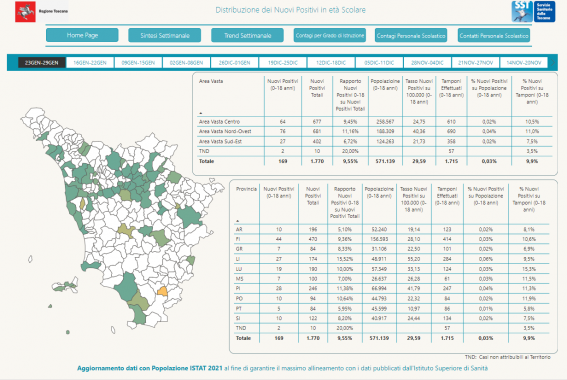
Task: Select the 14NOV-20NOV week tab
Action: 524,63
